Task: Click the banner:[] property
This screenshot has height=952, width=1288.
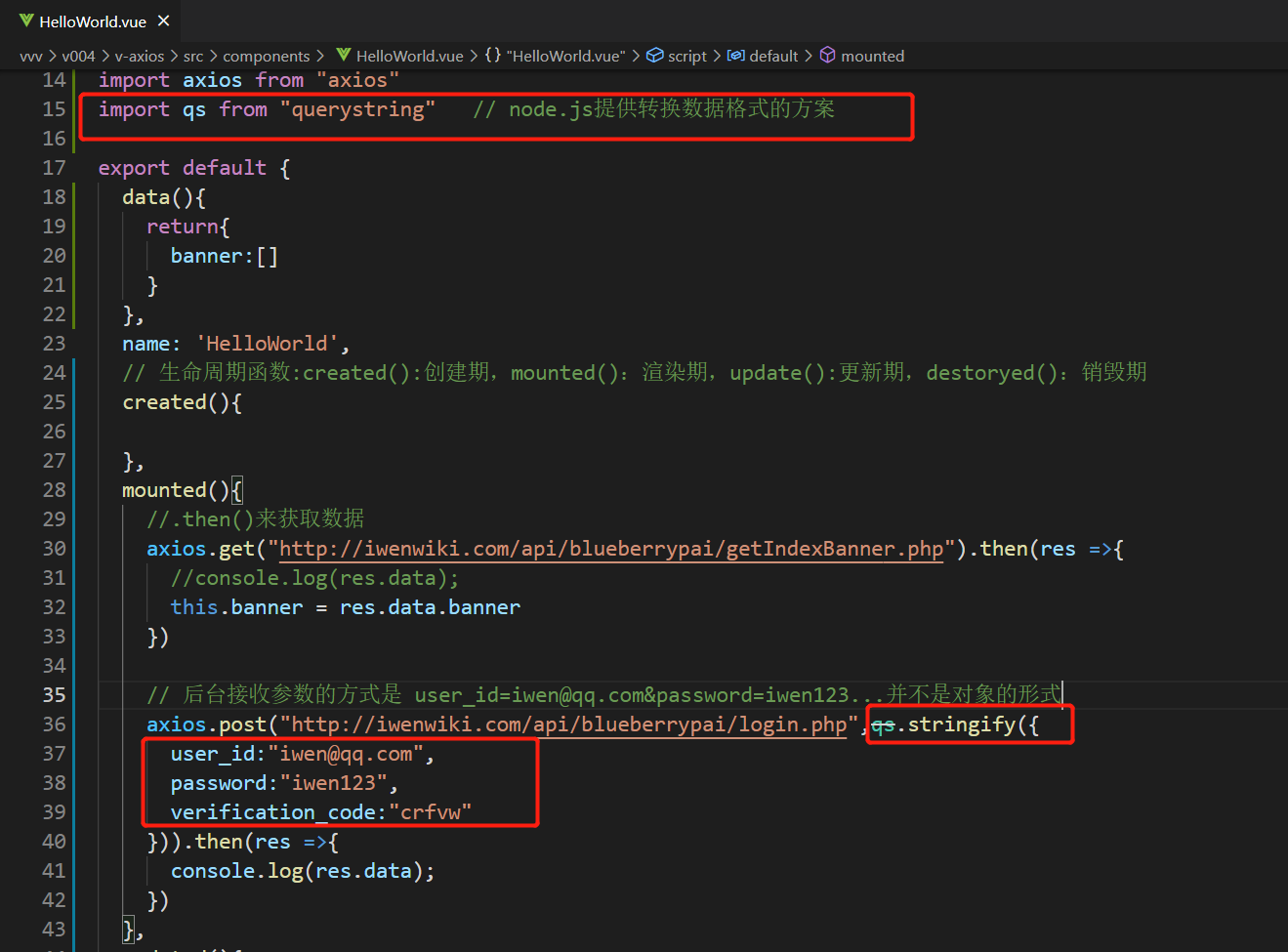Action: (x=225, y=256)
